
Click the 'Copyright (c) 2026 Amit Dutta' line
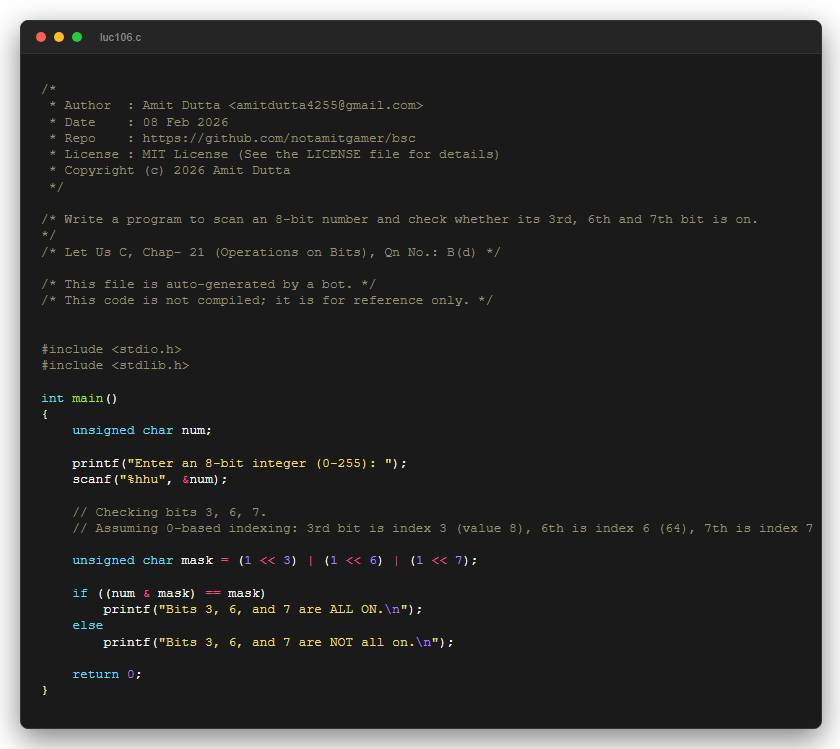(170, 170)
